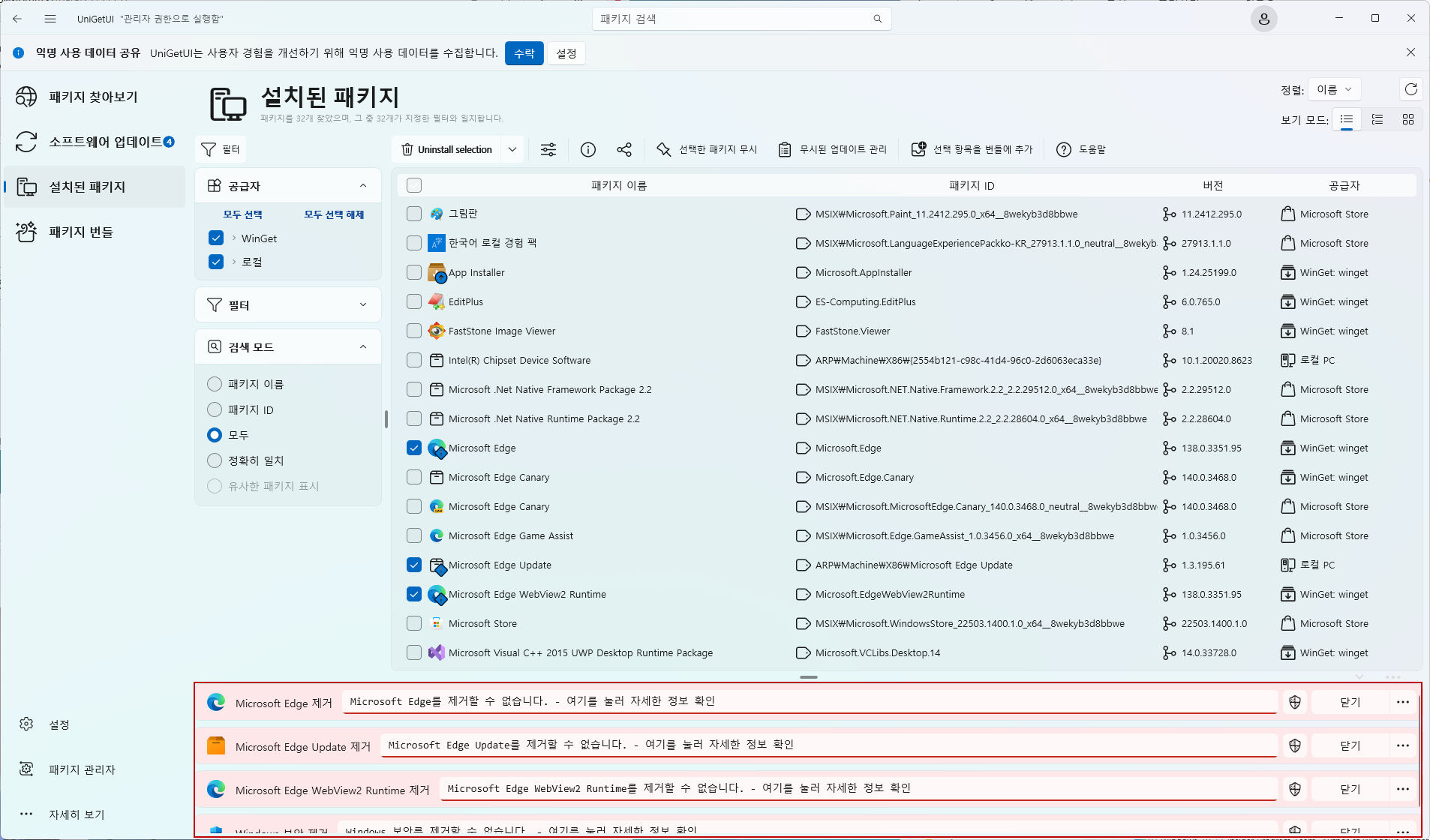Click shield icon on Microsoft Edge 제거 row
Image resolution: width=1430 pixels, height=840 pixels.
[1295, 702]
